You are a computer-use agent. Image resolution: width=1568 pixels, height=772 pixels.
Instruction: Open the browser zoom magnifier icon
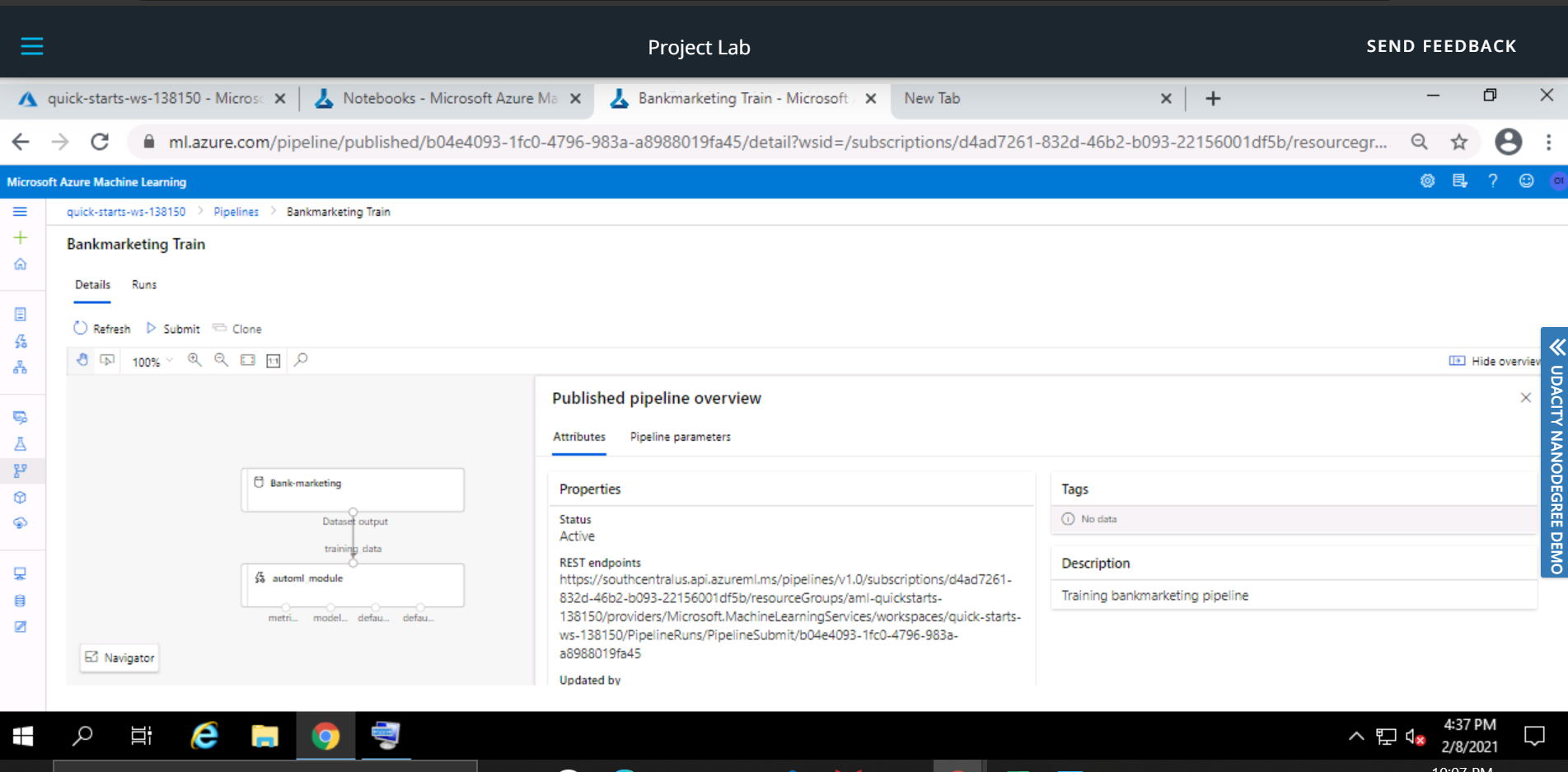tap(1419, 142)
